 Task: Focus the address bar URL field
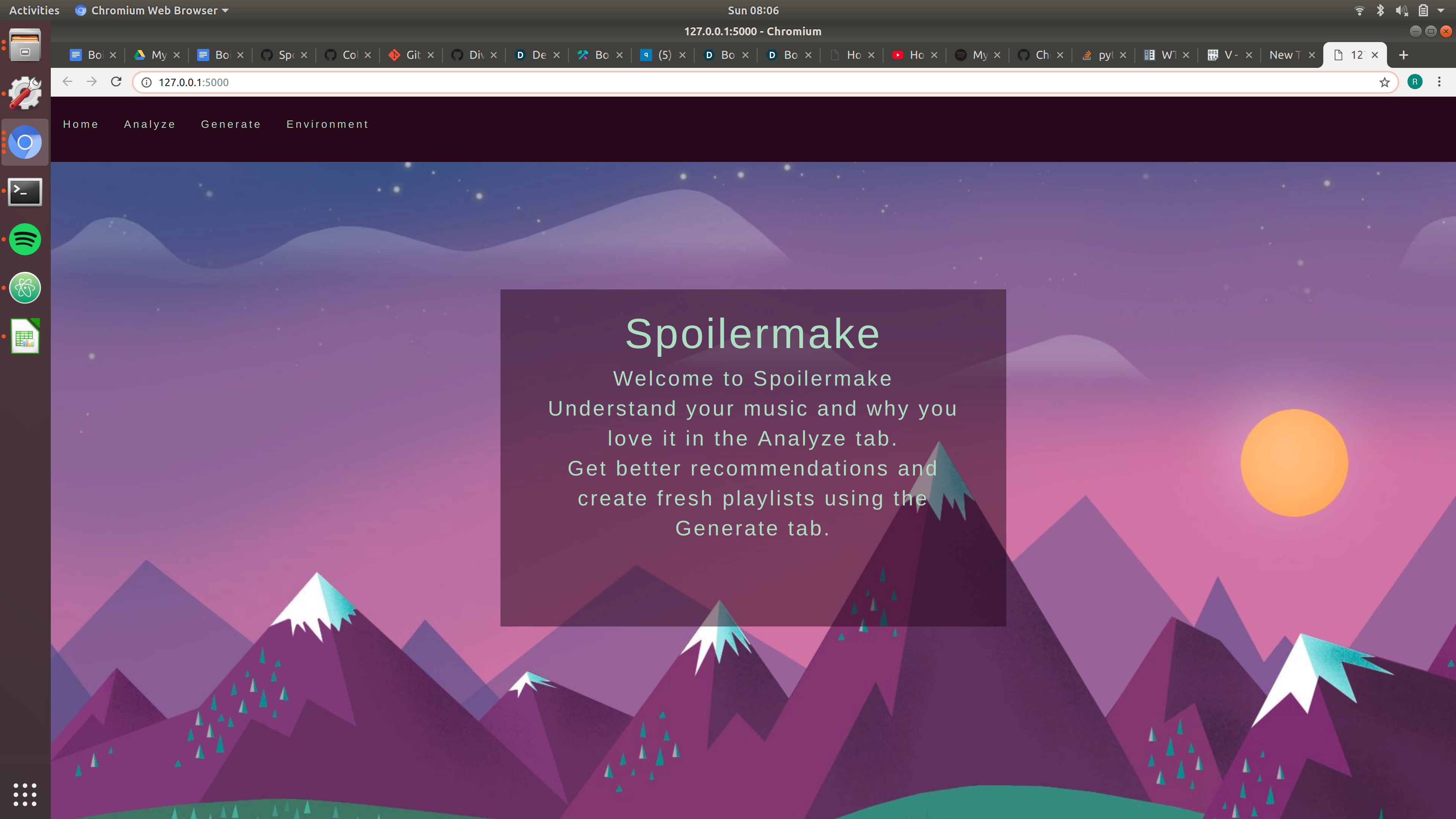[735, 83]
